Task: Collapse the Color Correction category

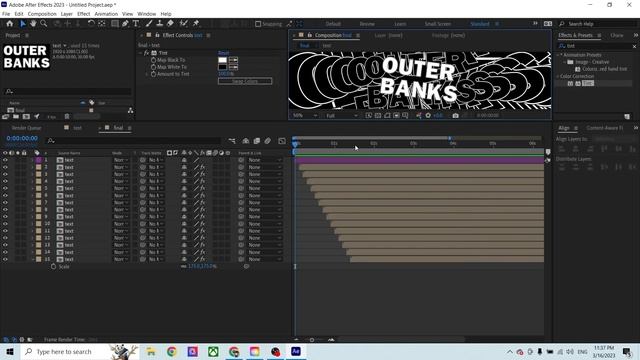Action: coord(558,76)
